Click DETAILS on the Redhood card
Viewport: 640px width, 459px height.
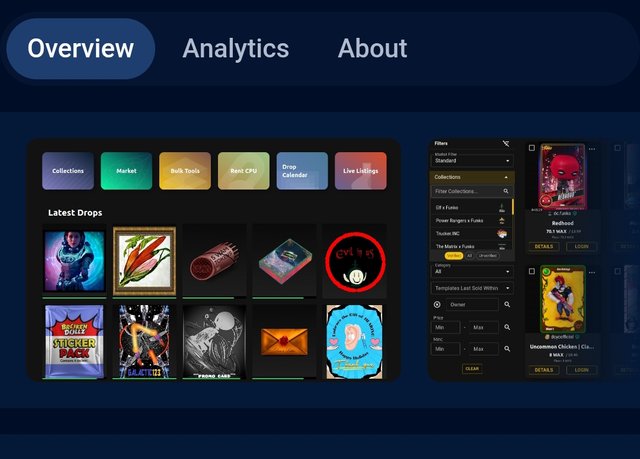[x=544, y=246]
